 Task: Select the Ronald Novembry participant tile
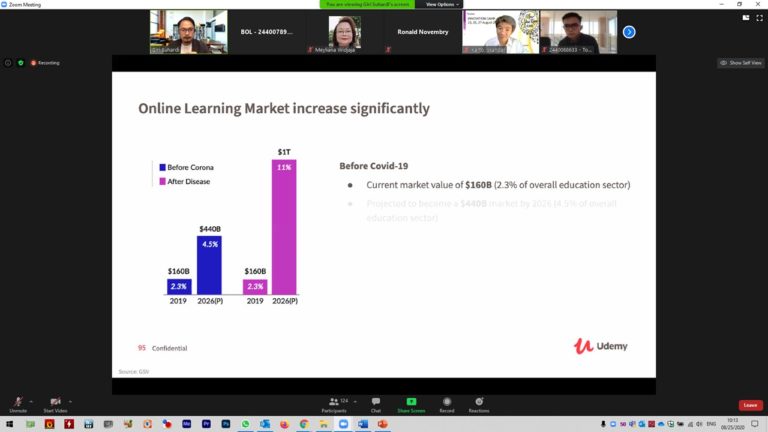423,32
